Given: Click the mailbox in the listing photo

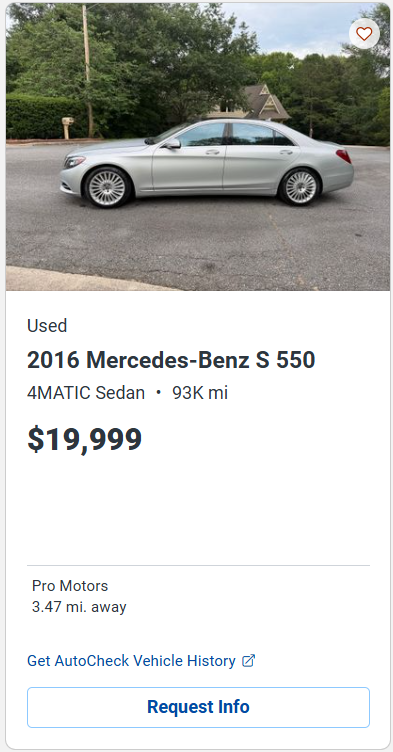Looking at the screenshot, I should coord(68,127).
